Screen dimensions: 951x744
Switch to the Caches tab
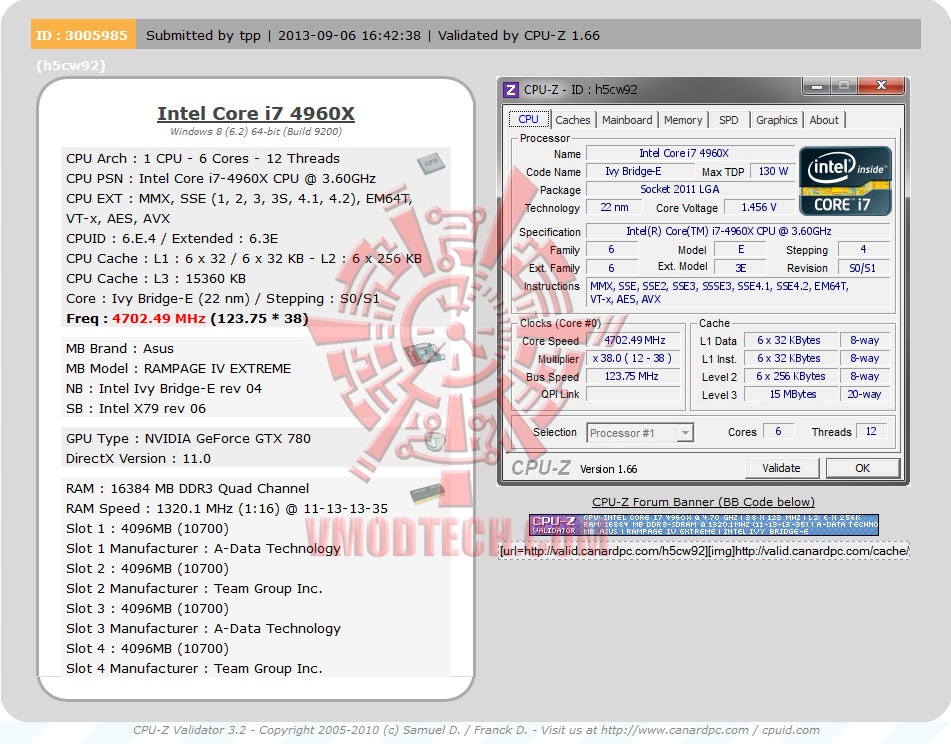point(573,120)
